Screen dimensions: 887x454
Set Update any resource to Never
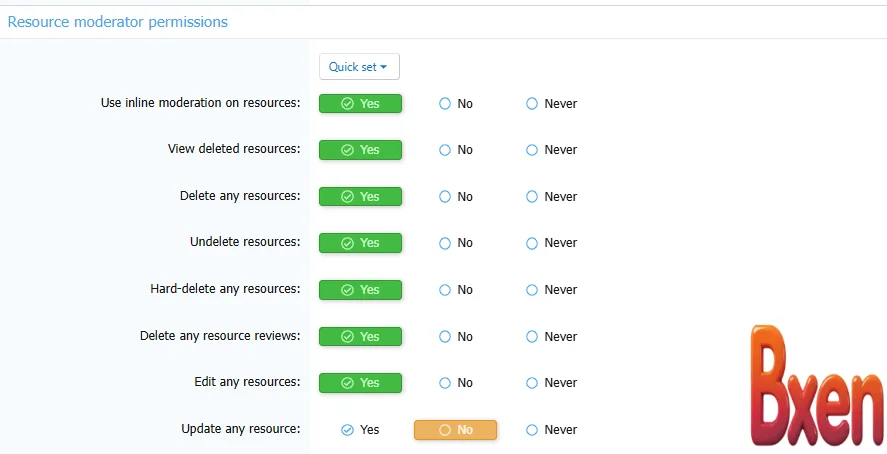pos(551,430)
